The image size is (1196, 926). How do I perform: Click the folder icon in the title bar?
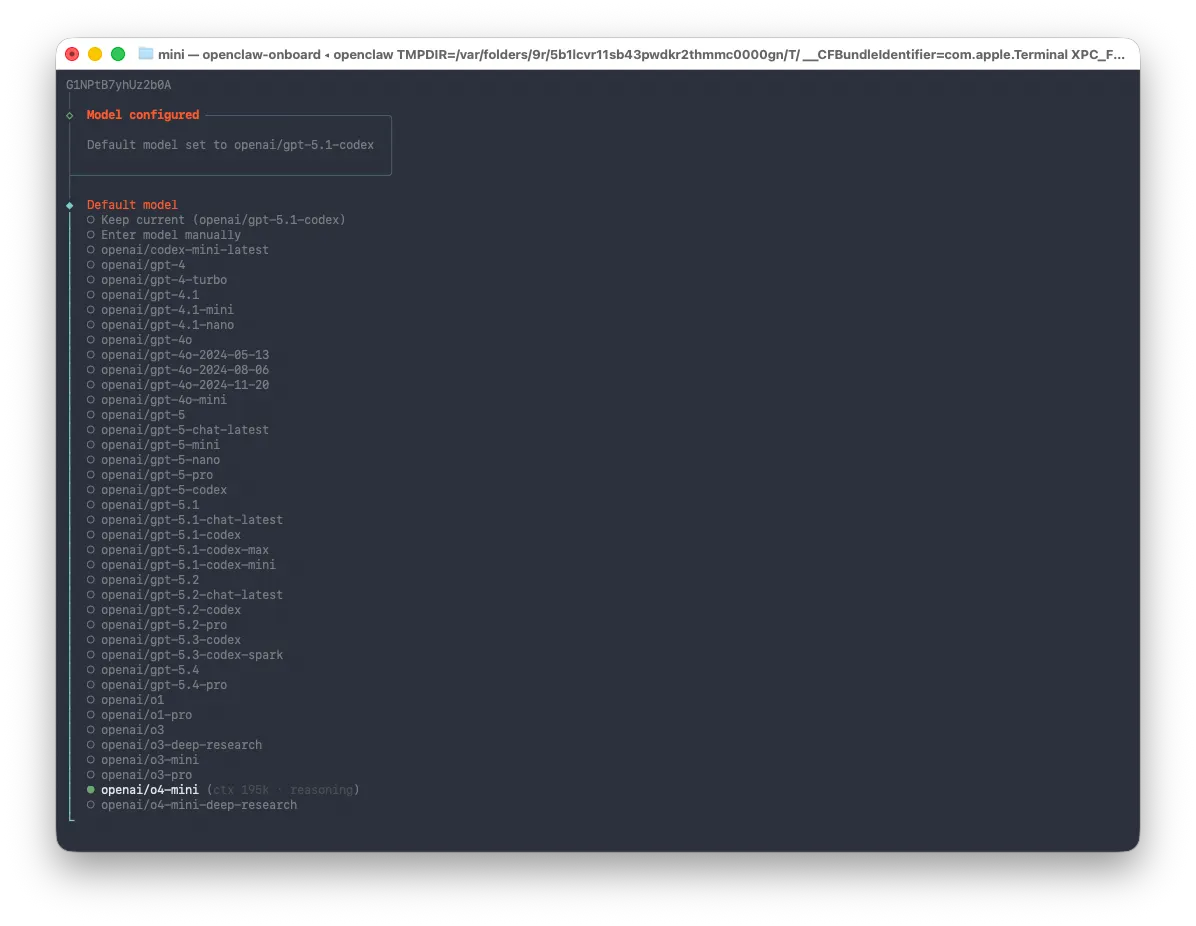pyautogui.click(x=146, y=53)
